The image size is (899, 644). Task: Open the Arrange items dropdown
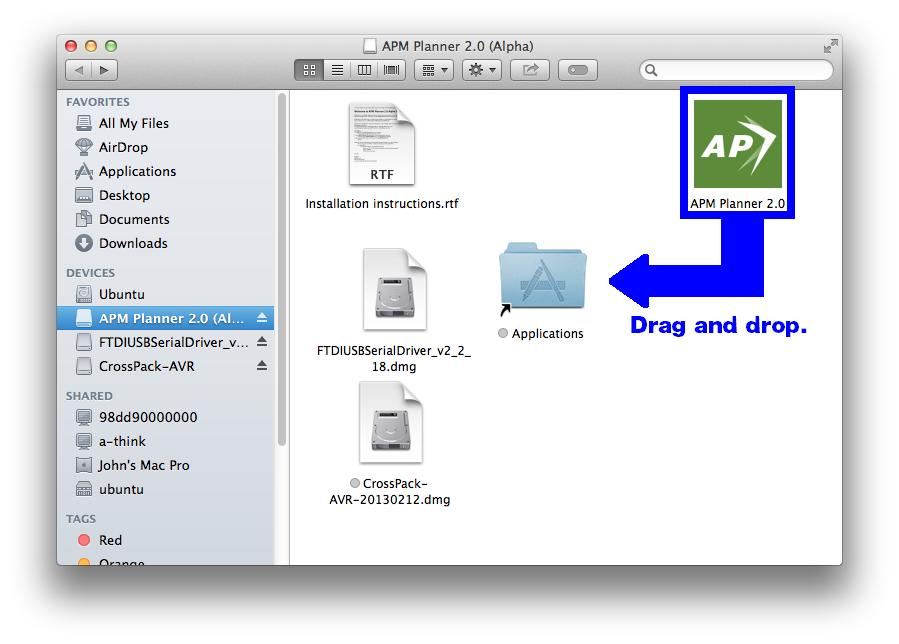[x=433, y=69]
